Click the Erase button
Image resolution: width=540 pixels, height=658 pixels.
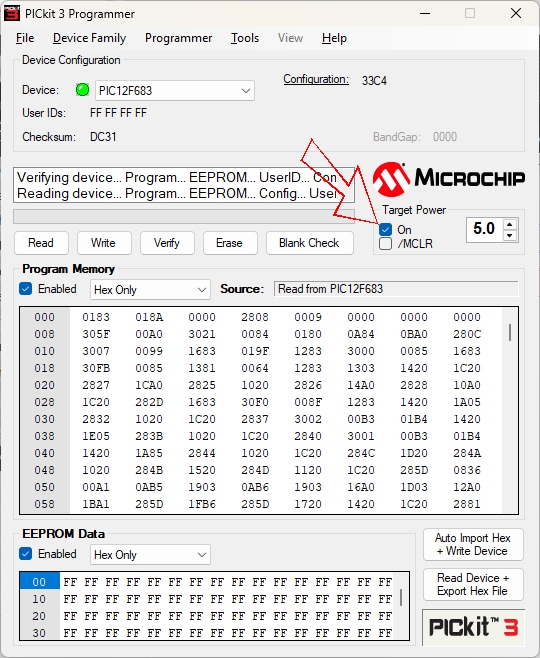pyautogui.click(x=230, y=243)
